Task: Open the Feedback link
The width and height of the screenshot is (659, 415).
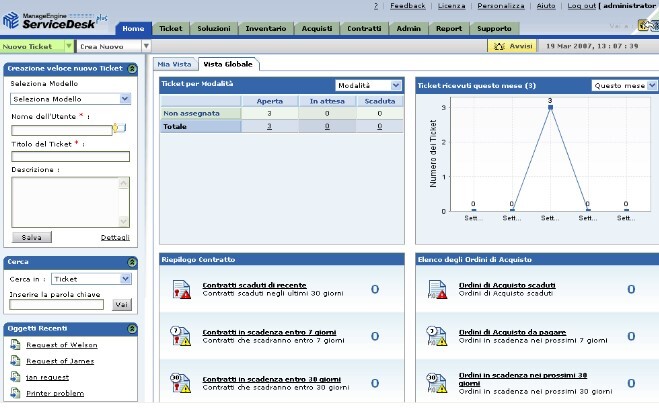Action: point(408,6)
